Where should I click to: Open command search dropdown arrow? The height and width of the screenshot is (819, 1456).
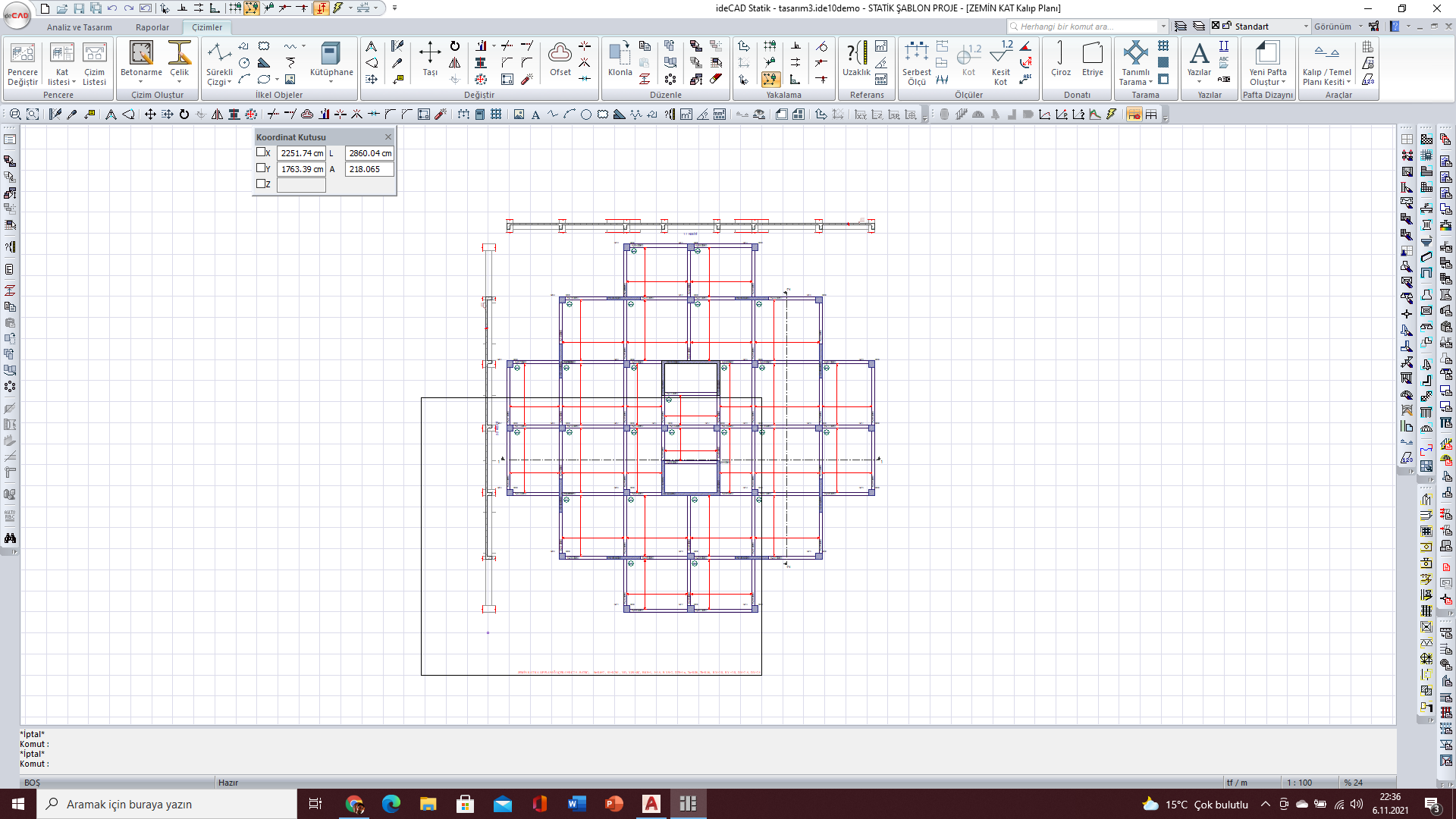1163,27
